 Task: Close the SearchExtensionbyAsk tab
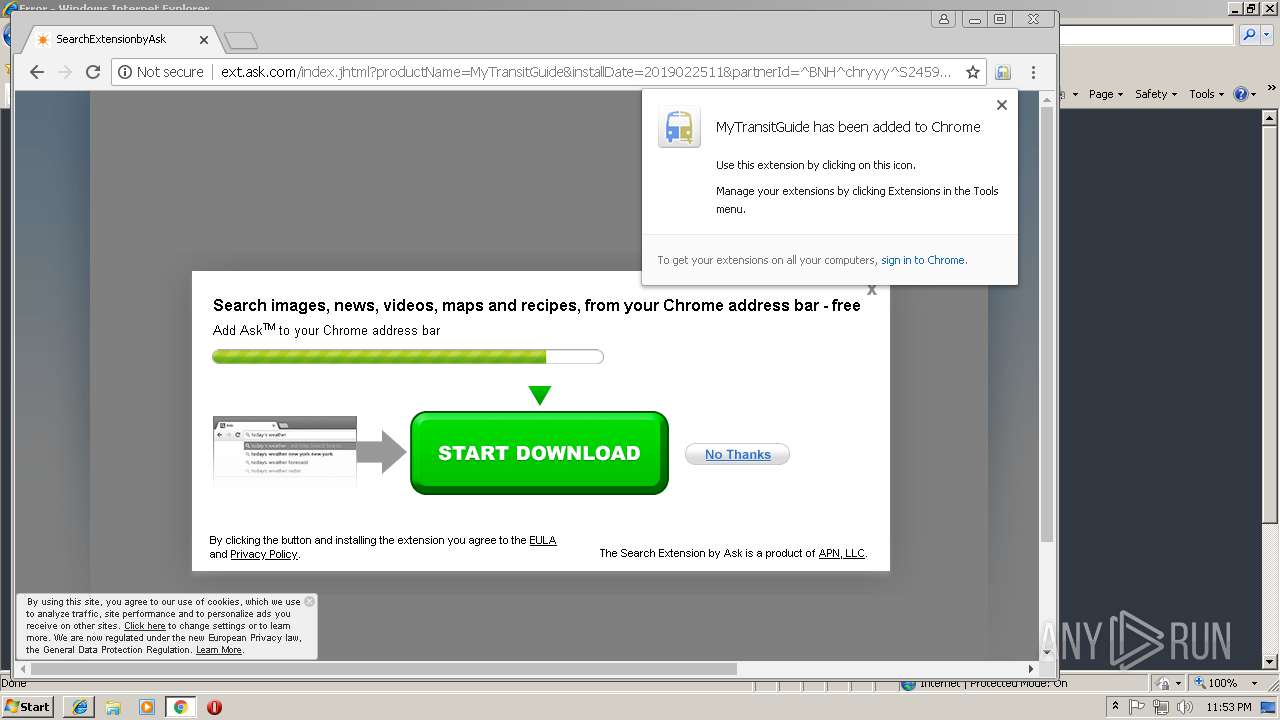(x=204, y=40)
